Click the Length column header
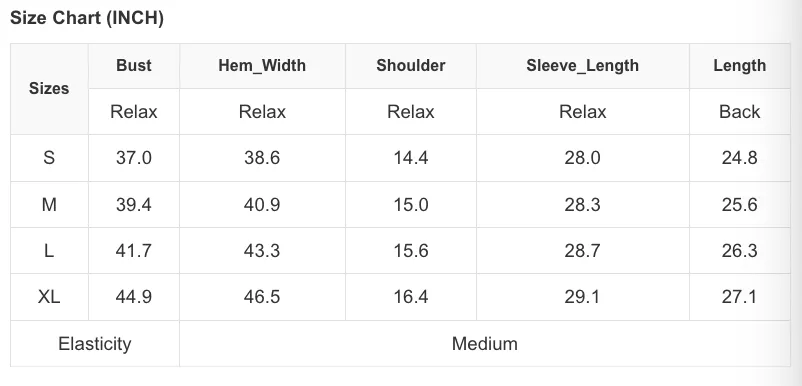 pos(740,65)
